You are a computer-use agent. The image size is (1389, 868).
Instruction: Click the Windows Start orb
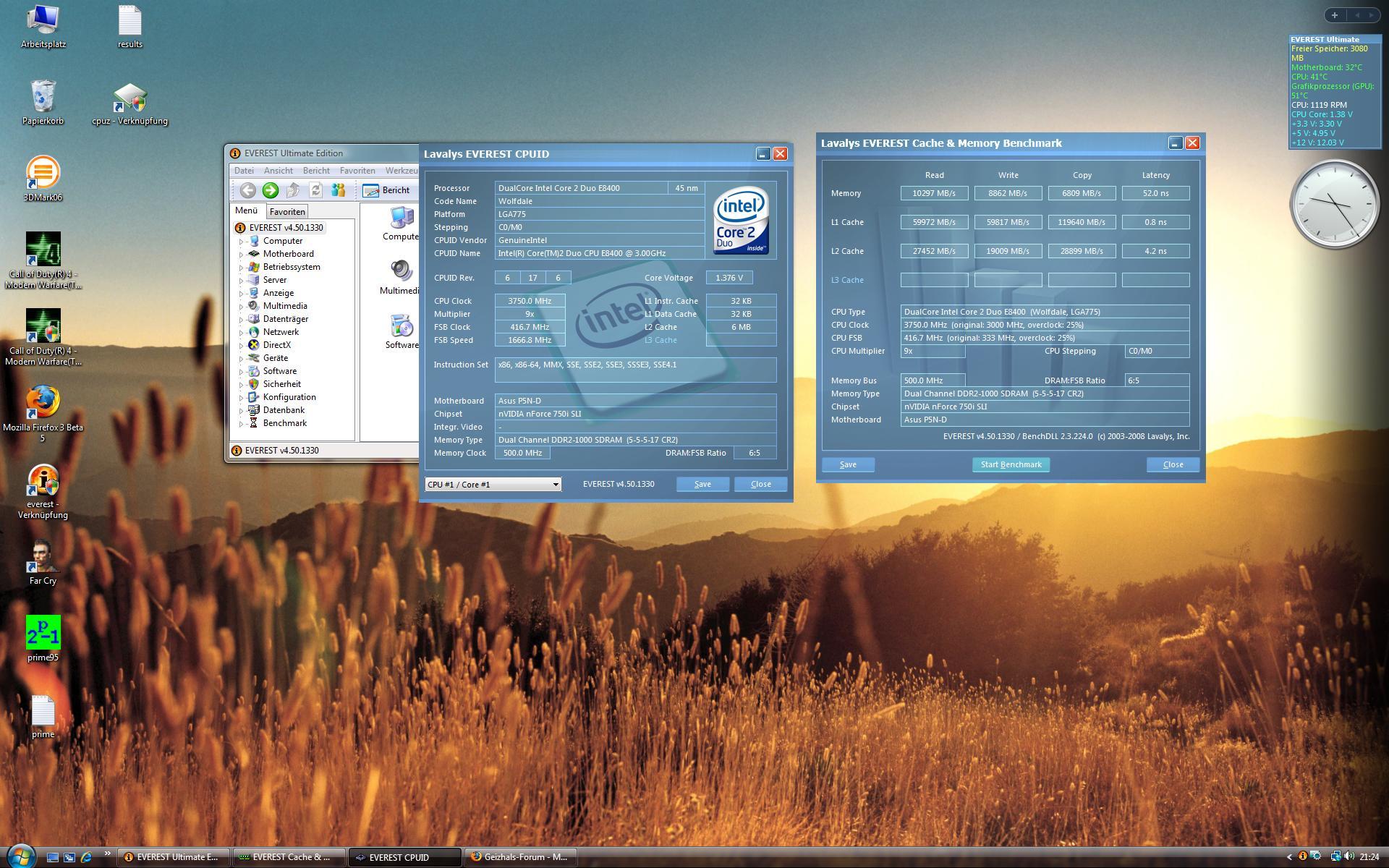coord(20,856)
